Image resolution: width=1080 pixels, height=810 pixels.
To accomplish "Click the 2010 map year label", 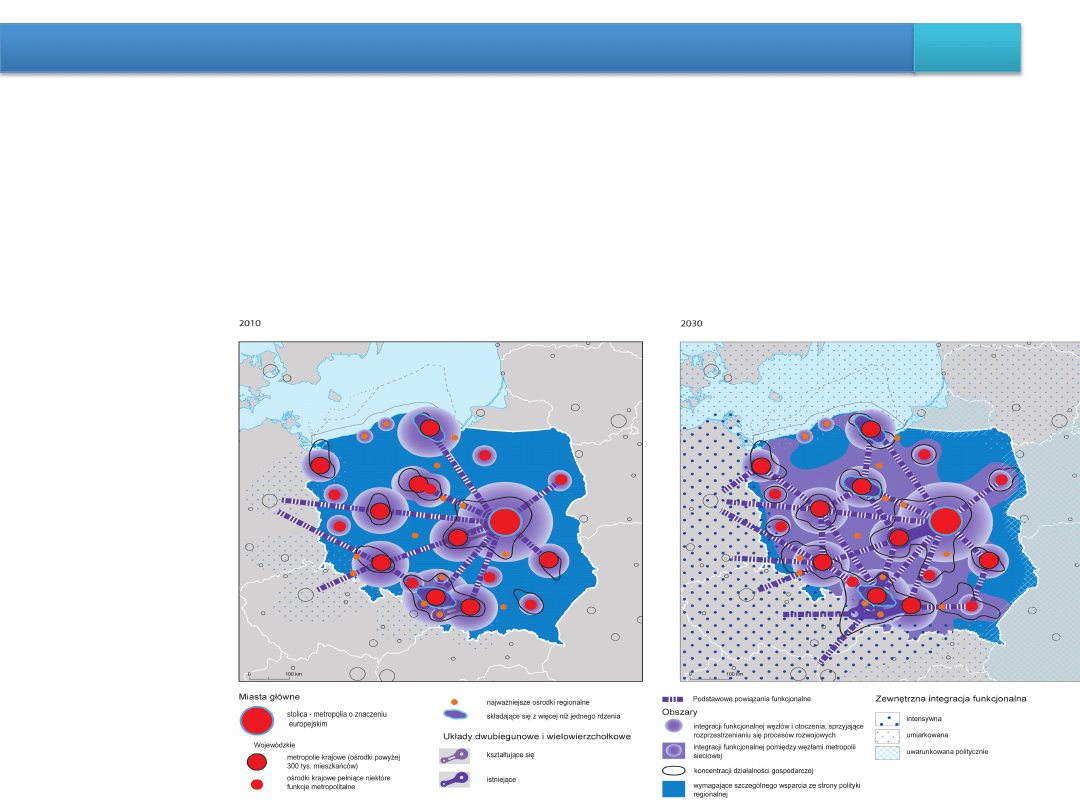I will [250, 323].
